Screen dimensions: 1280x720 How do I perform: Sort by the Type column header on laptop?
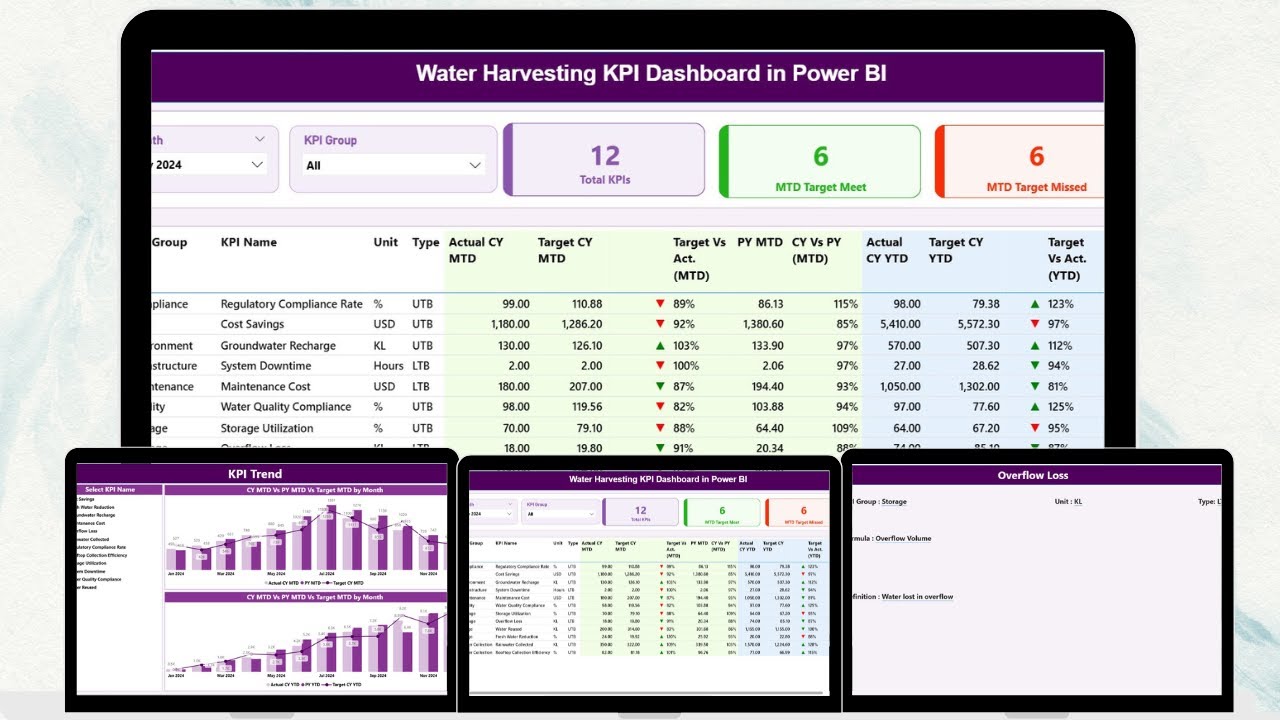[x=426, y=242]
